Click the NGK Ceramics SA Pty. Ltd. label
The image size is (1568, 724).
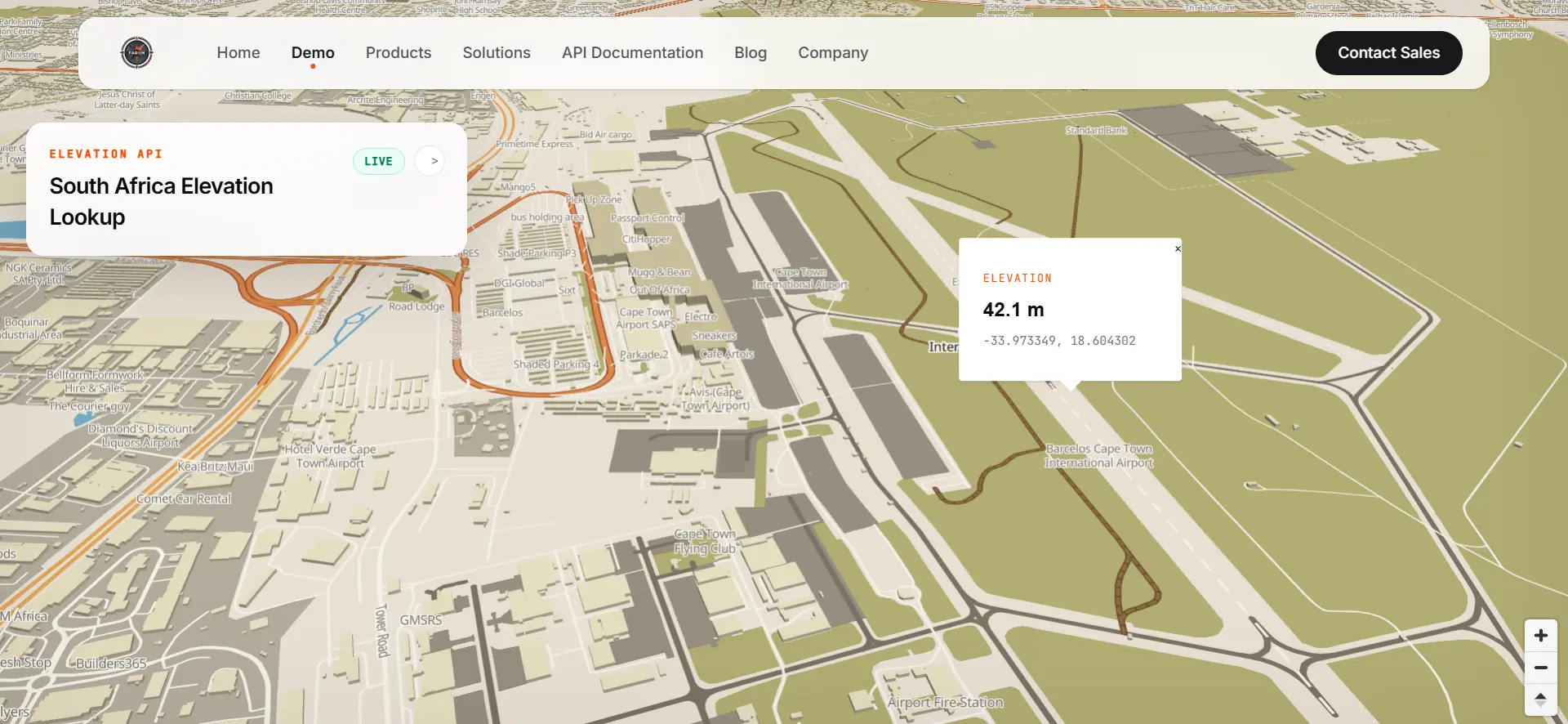38,274
